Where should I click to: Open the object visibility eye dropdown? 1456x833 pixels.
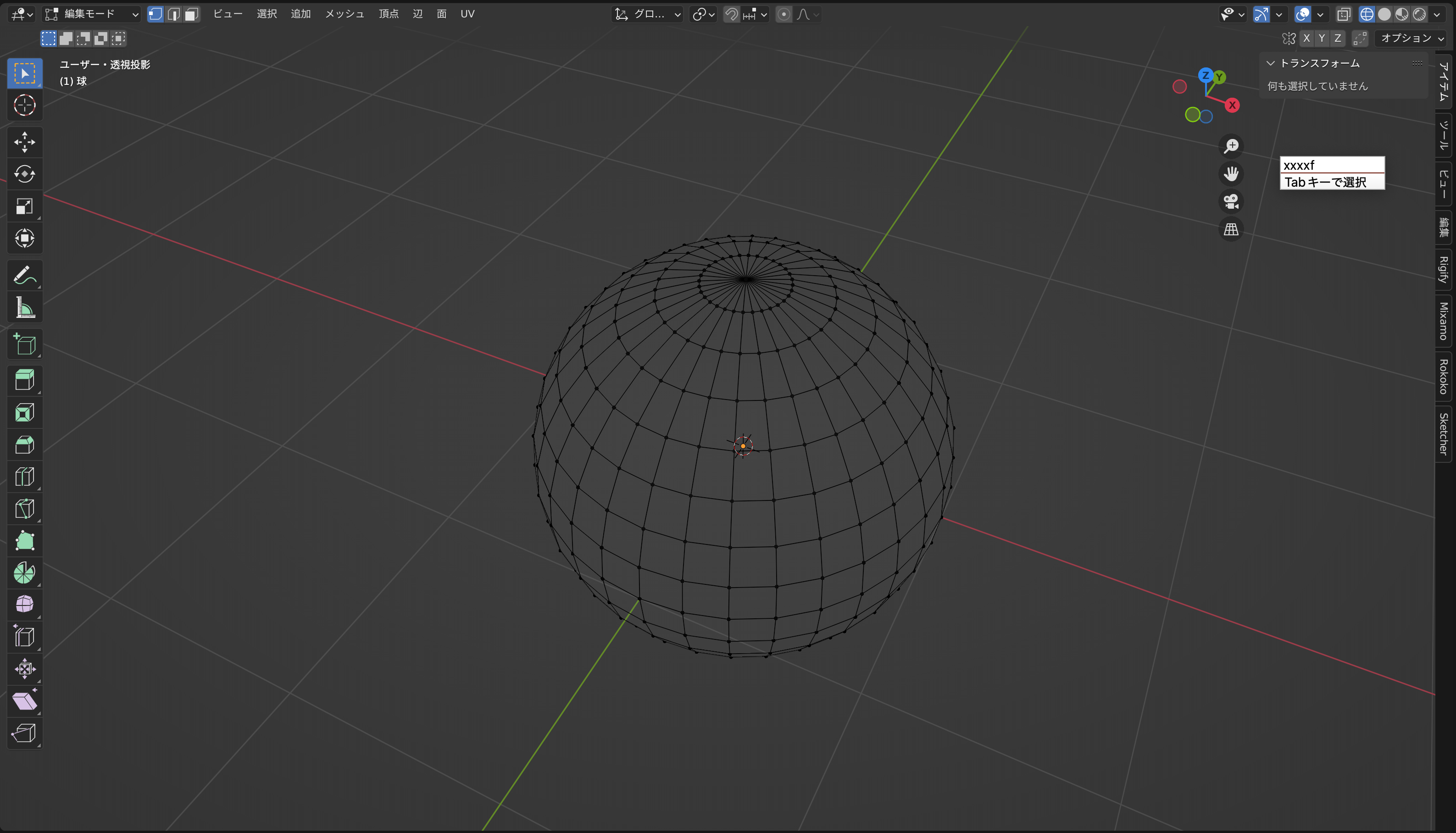1232,14
